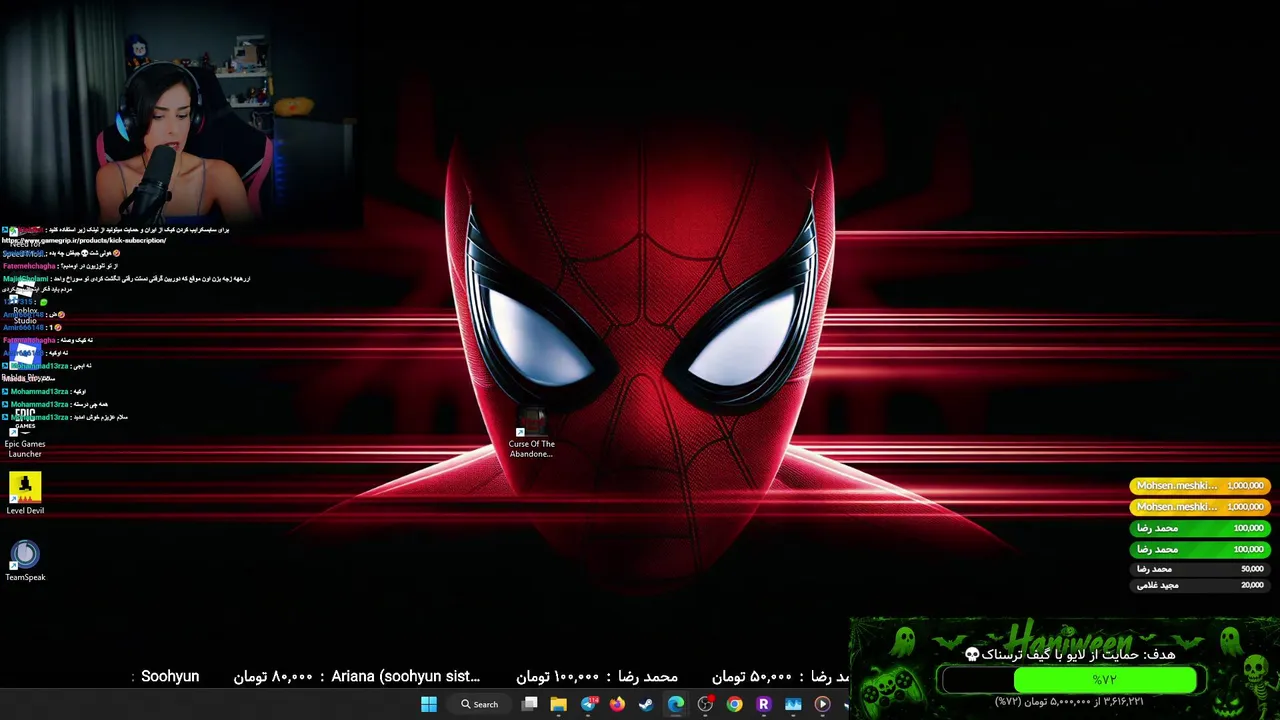Screen dimensions: 1280x720
Task: Open File Explorer from the taskbar
Action: (x=559, y=704)
